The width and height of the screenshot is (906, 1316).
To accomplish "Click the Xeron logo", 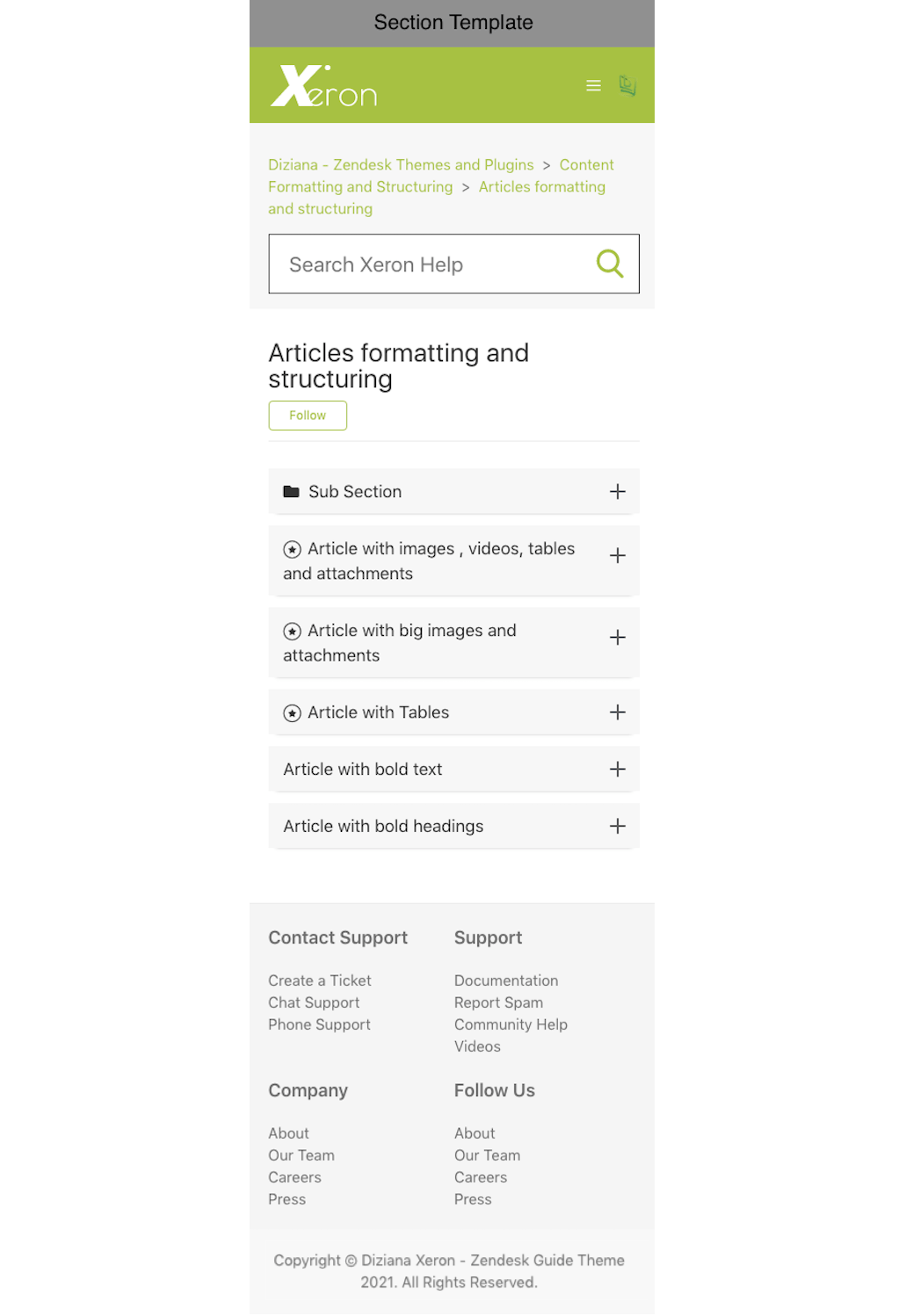I will (x=323, y=86).
